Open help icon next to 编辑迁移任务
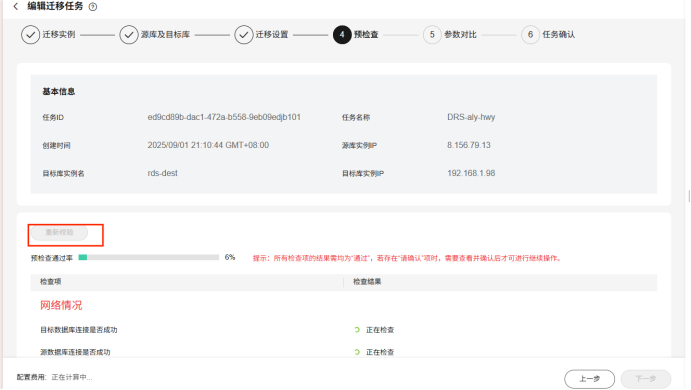The image size is (691, 390). 93,7
